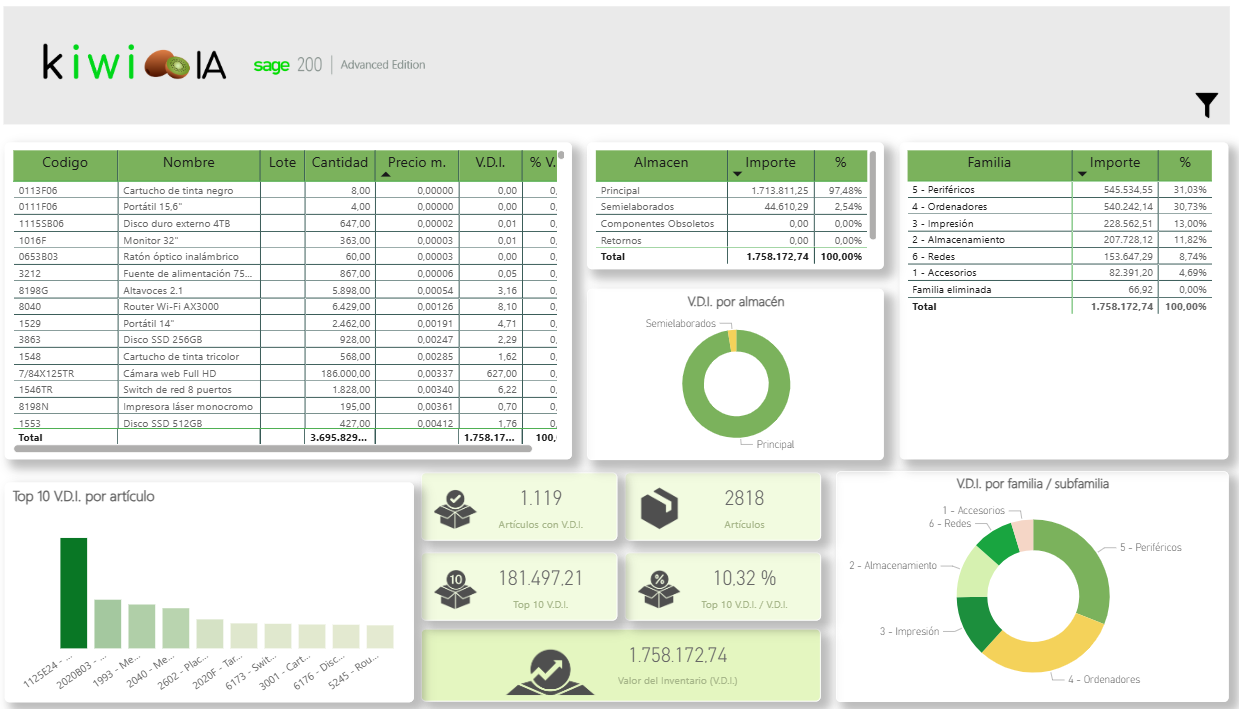Sort by the Precio m. column arrow
The height and width of the screenshot is (709, 1239).
click(387, 174)
